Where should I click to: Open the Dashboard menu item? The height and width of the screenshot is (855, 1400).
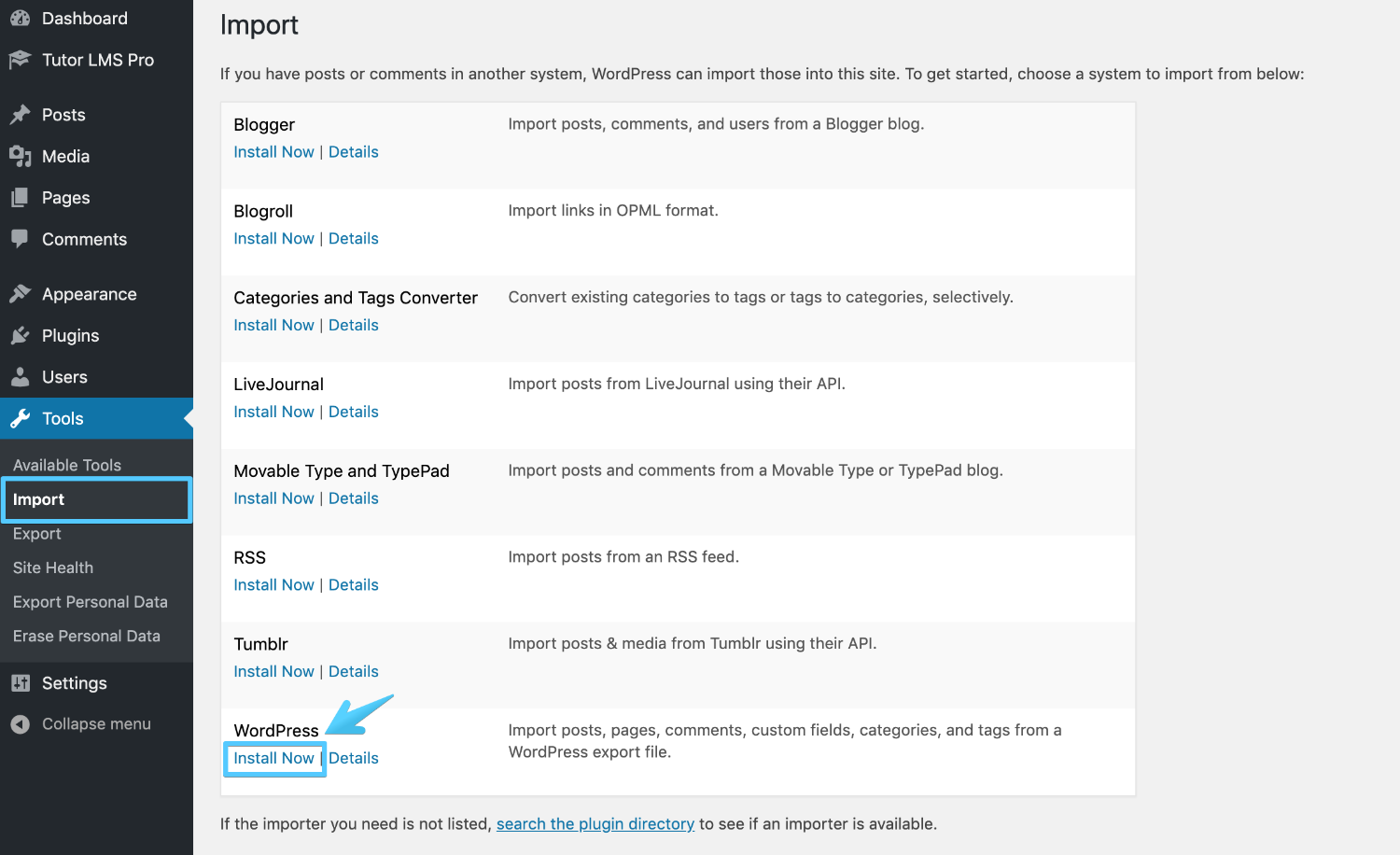coord(85,19)
